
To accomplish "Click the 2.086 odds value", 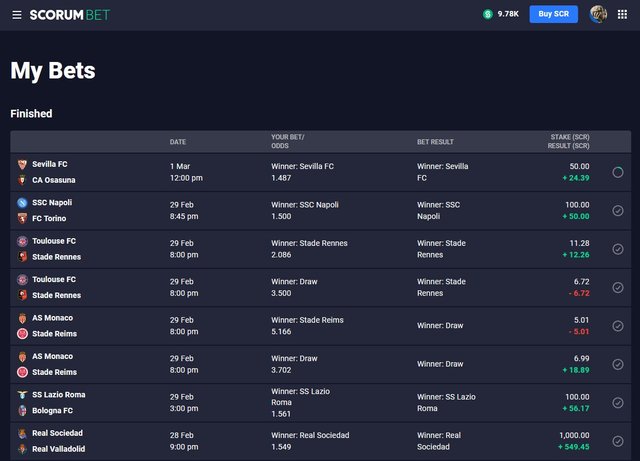I will [281, 255].
